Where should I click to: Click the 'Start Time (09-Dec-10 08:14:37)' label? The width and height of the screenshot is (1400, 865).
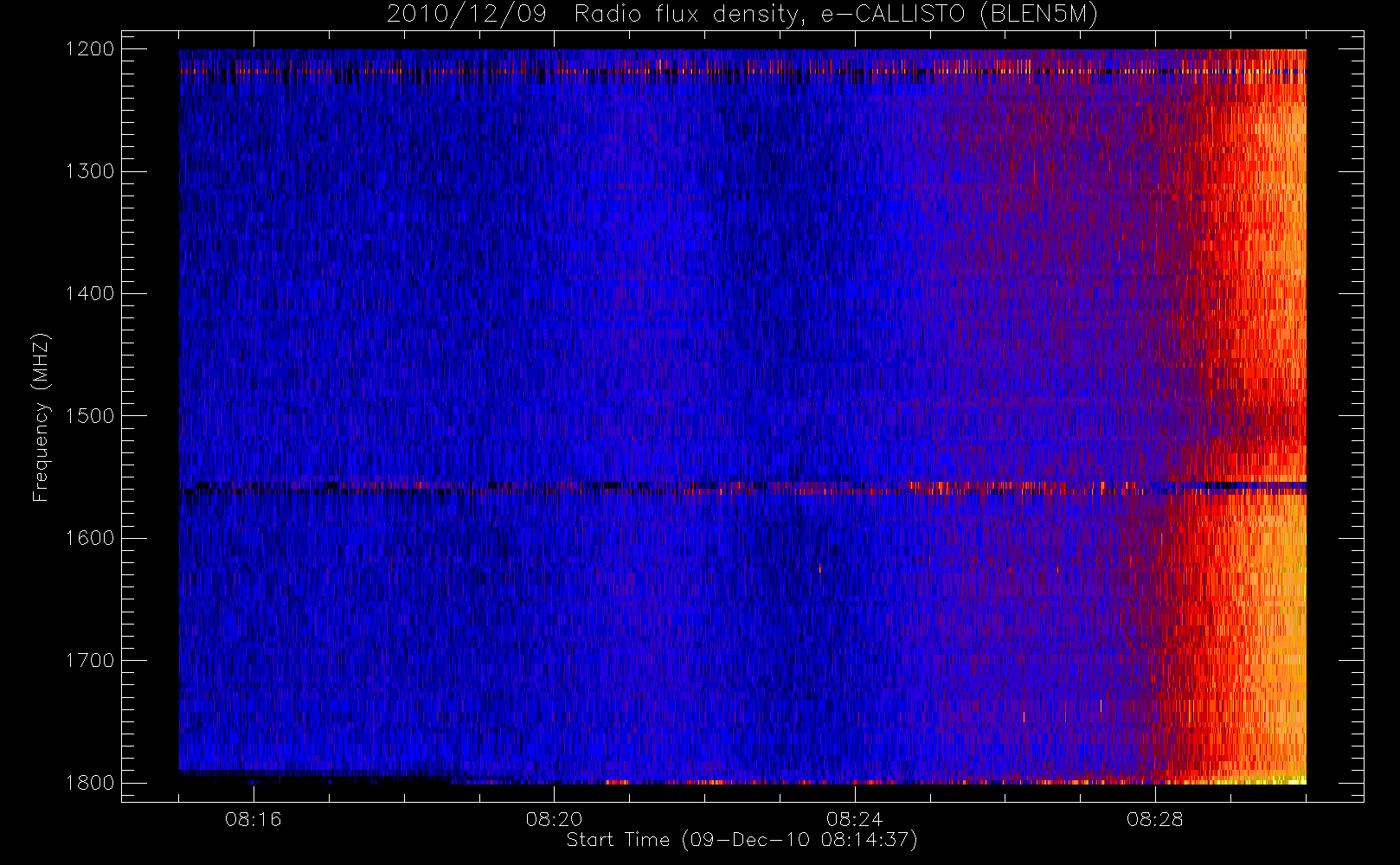742,840
